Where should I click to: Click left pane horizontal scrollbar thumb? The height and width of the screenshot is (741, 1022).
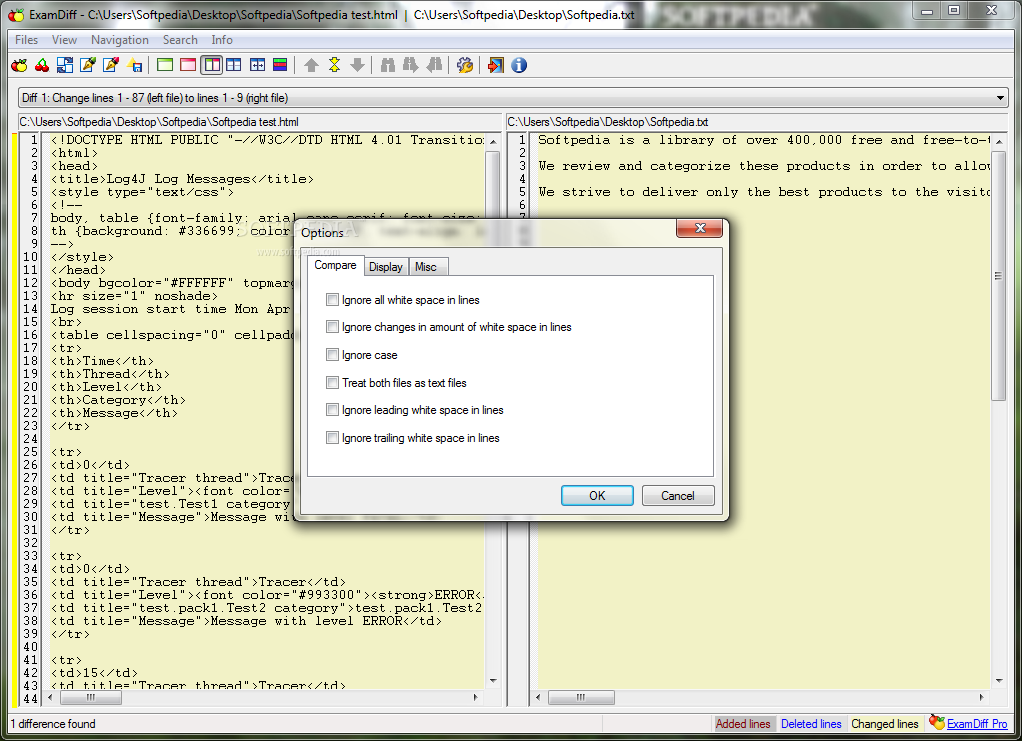pos(91,697)
